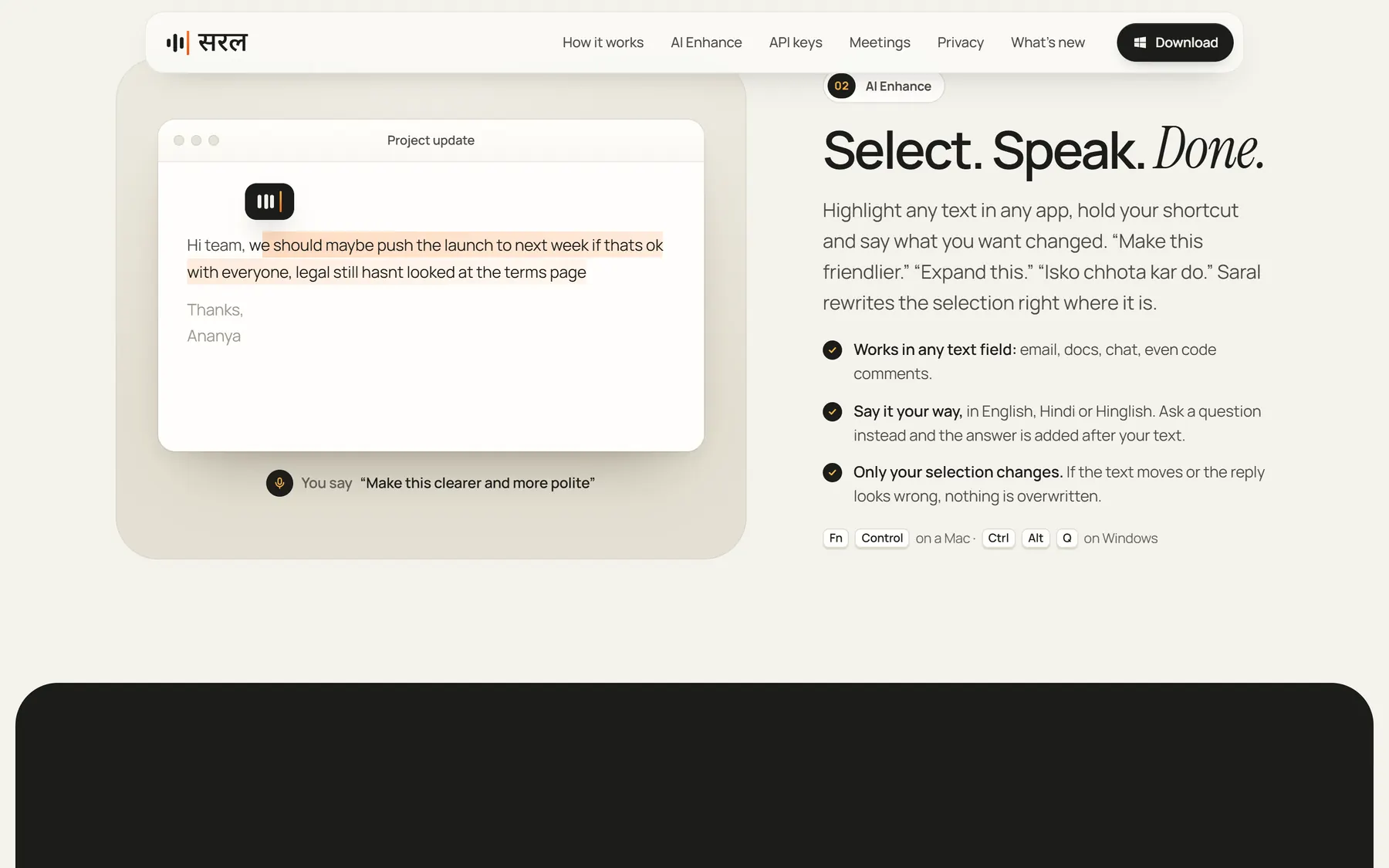This screenshot has height=868, width=1389.
Task: Click the 'on a Mac' shortcut label
Action: tap(943, 539)
